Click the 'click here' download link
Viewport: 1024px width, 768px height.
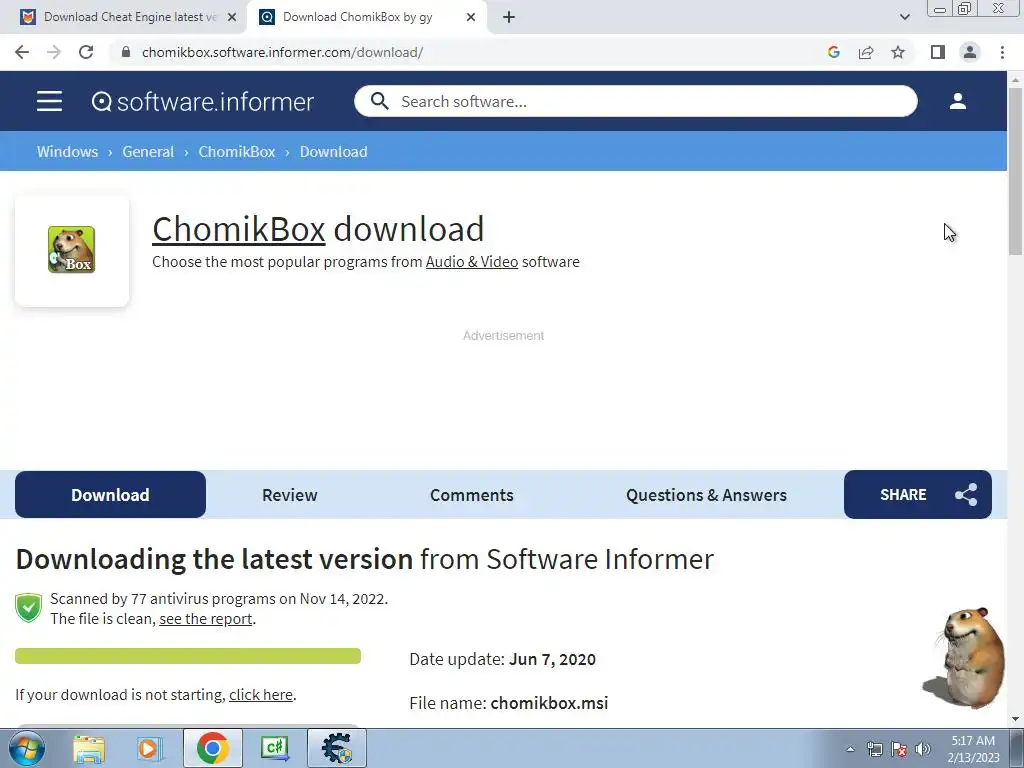261,695
